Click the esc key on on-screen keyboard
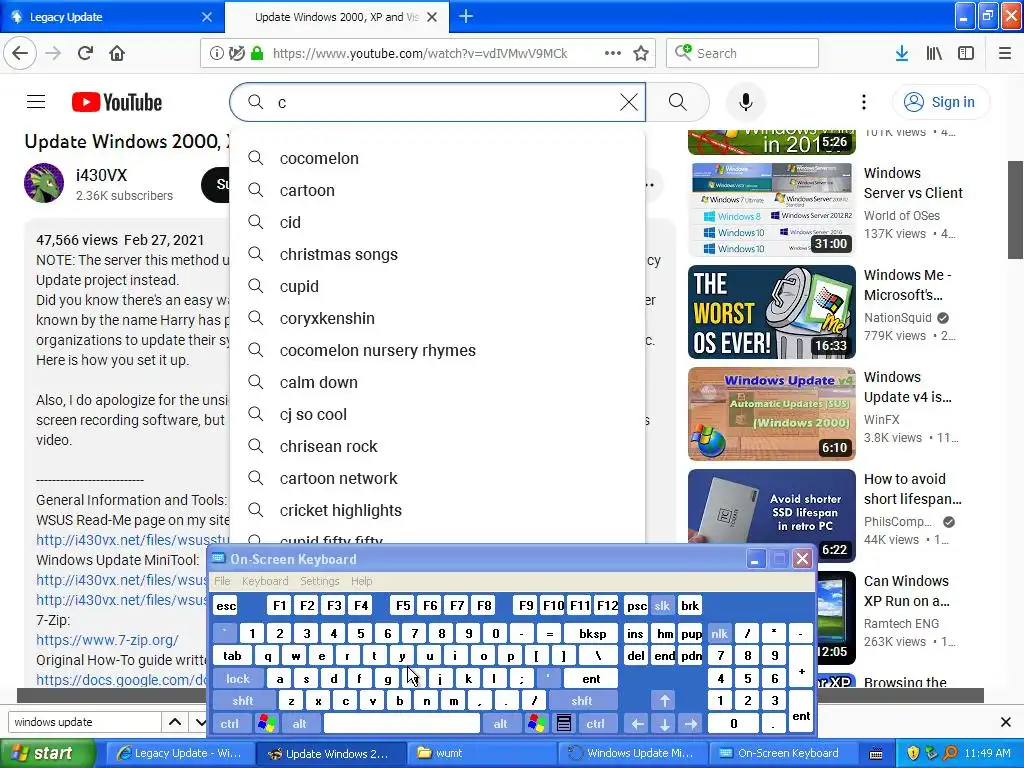 coord(226,605)
